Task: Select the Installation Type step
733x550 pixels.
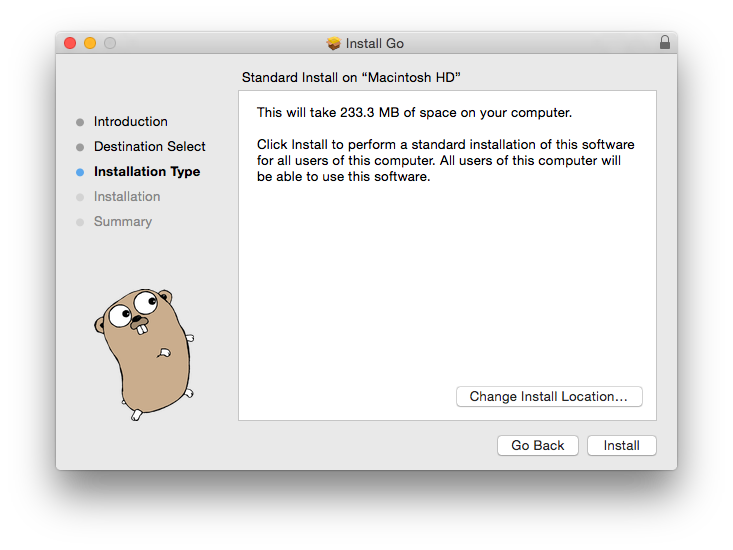Action: (147, 171)
